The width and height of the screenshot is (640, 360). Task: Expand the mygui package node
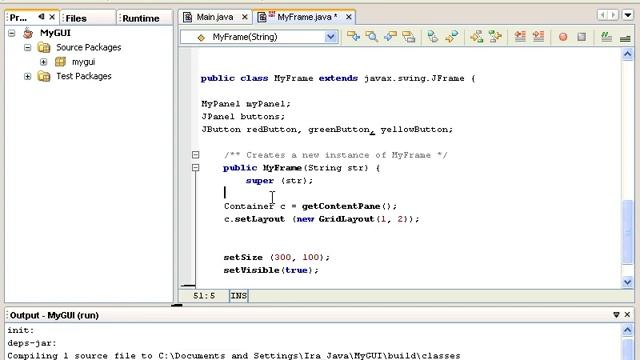pos(44,62)
